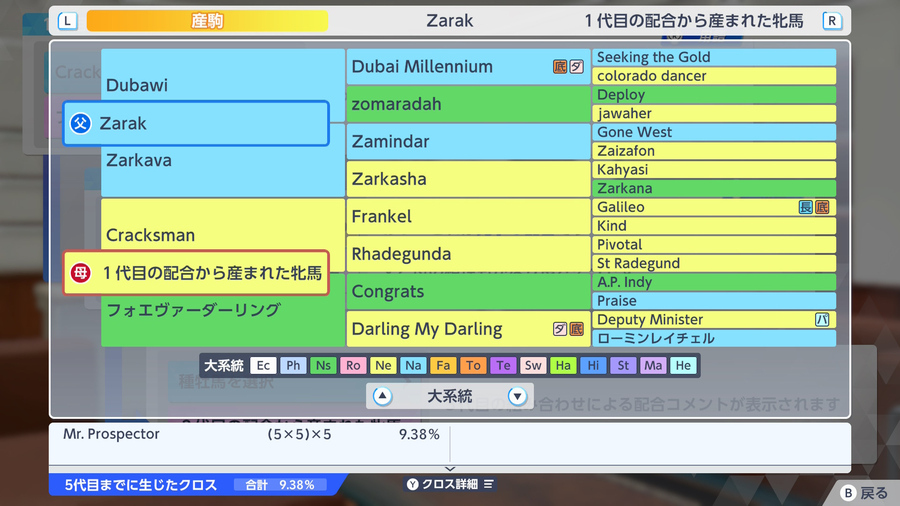Viewport: 900px width, 506px height.
Task: Click the A.P. Indy entry
Action: [x=714, y=282]
